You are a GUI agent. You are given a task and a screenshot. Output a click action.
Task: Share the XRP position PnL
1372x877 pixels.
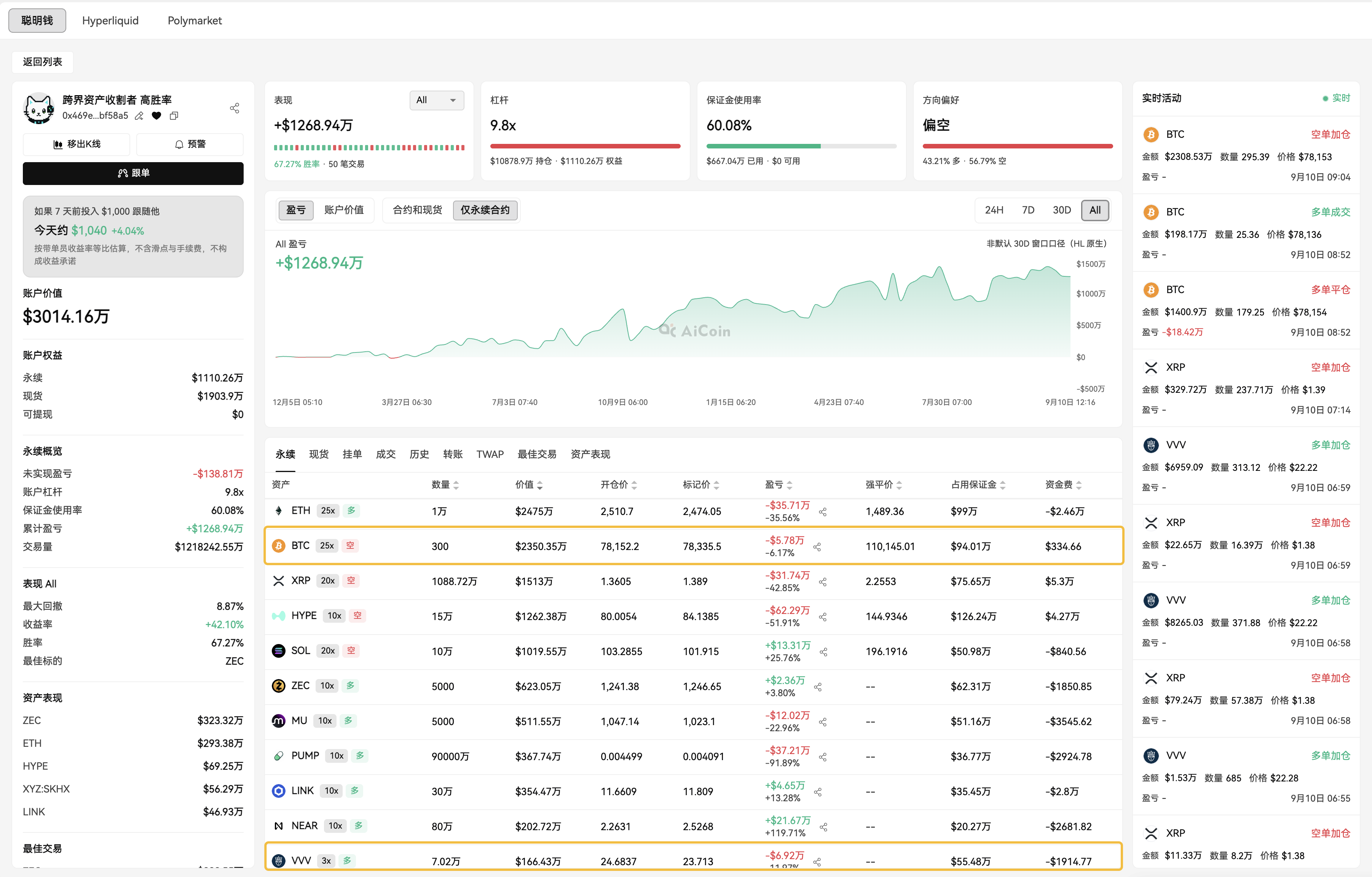[823, 582]
